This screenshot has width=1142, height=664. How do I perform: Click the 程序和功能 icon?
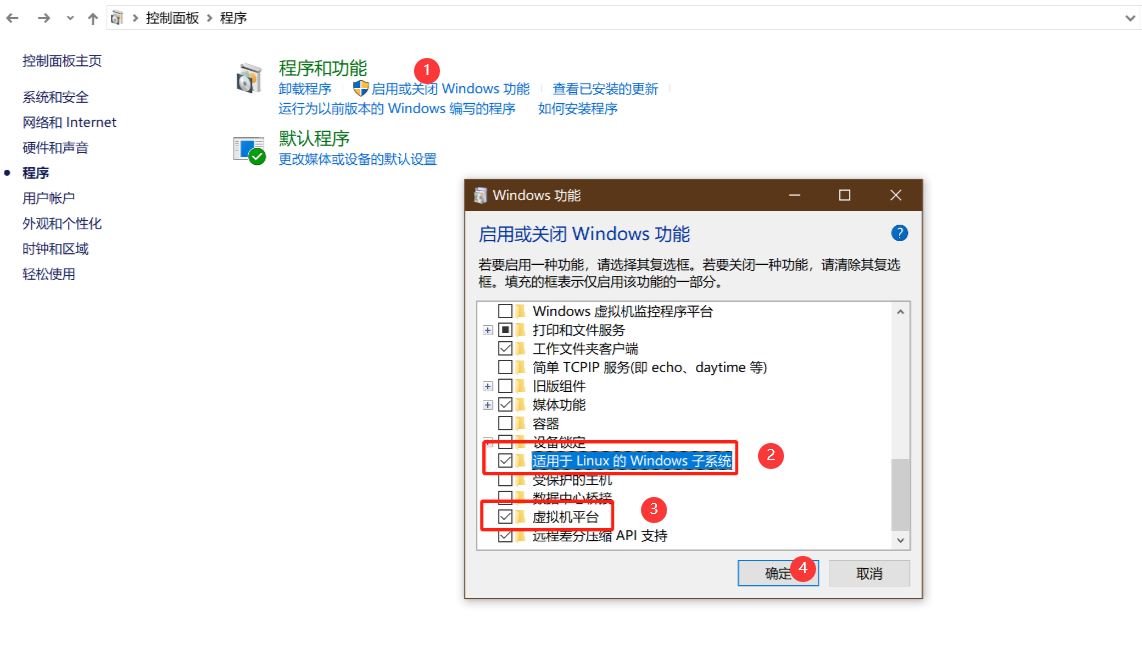249,78
